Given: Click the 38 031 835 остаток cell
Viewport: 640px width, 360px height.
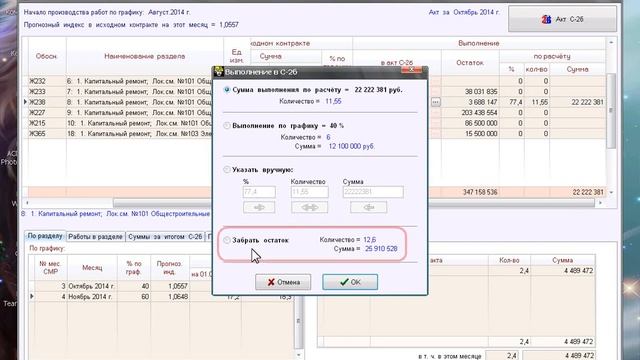Looking at the screenshot, I should tap(470, 91).
